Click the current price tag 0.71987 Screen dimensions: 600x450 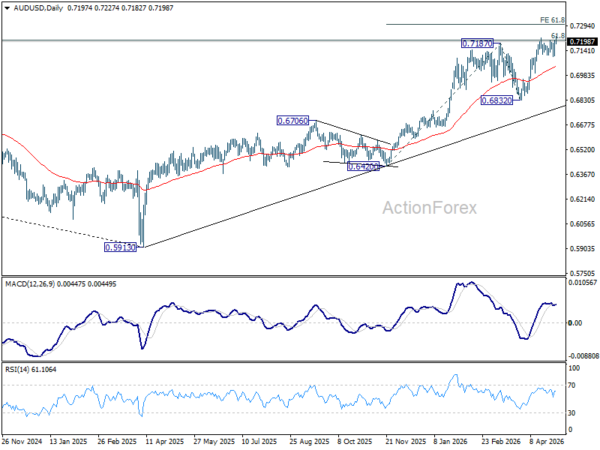point(582,41)
